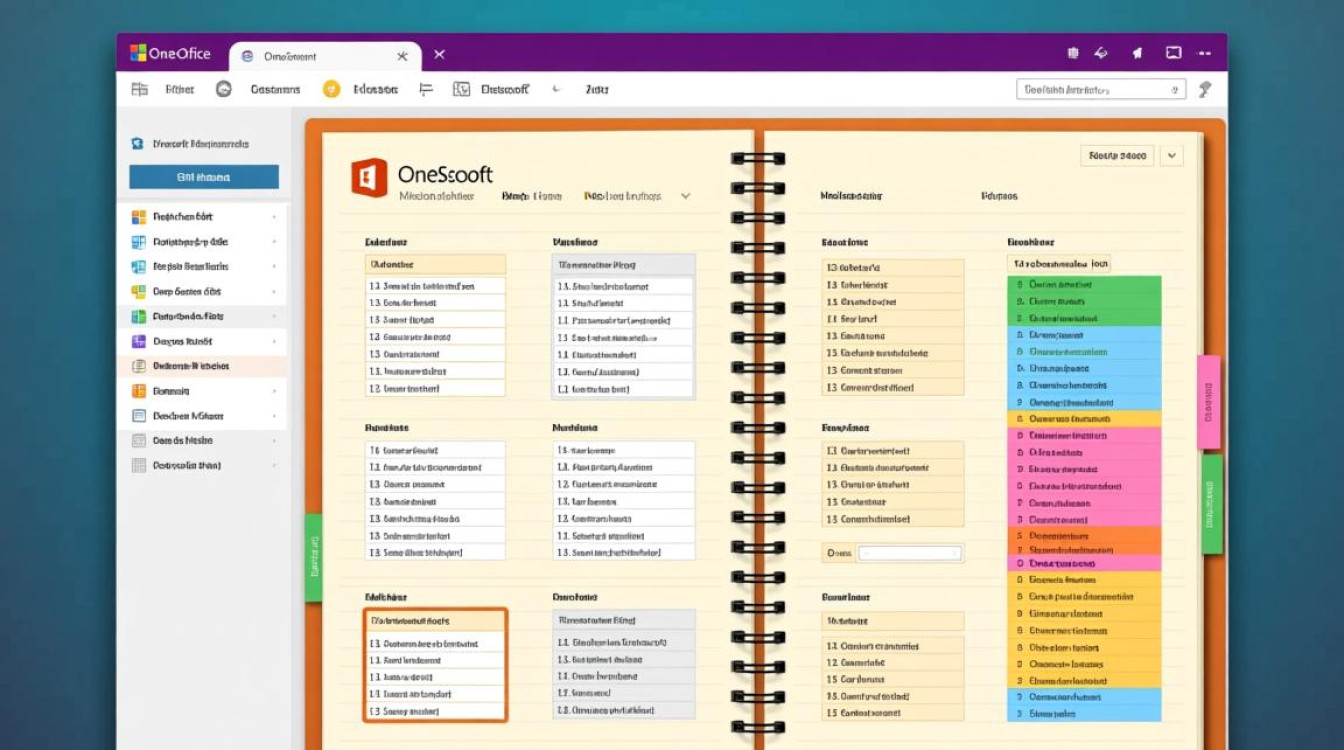Click the pin icon beside the search field
The image size is (1344, 750).
(1205, 89)
